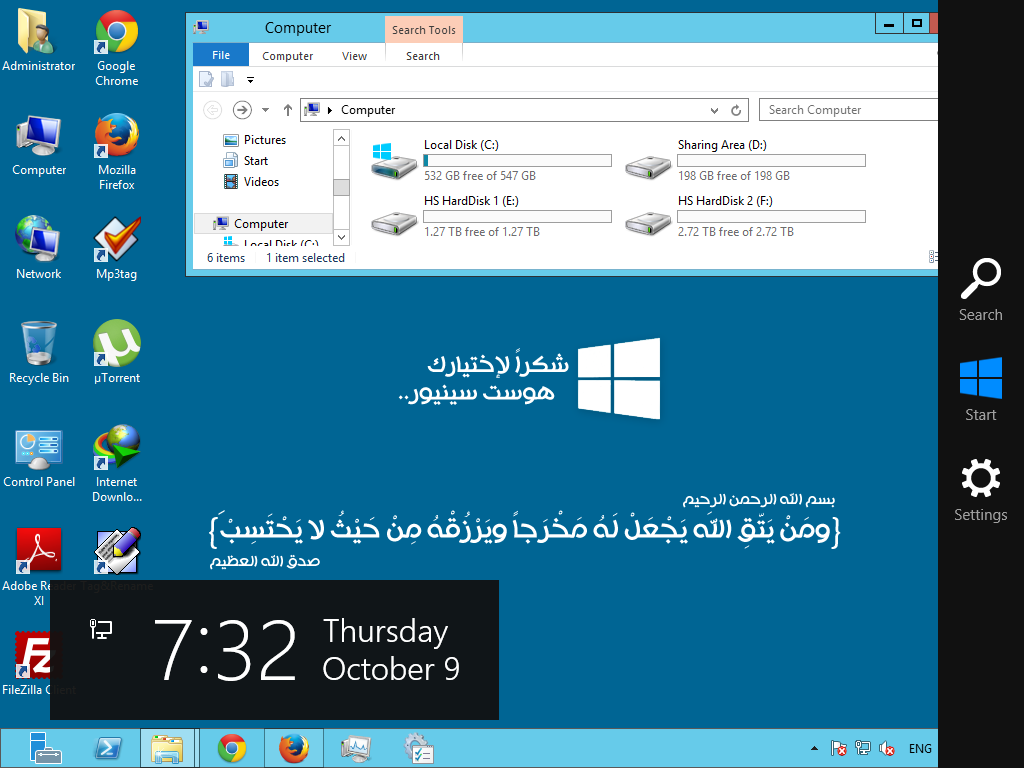1024x768 pixels.
Task: Click the navigation pane scroll down arrow
Action: (342, 237)
